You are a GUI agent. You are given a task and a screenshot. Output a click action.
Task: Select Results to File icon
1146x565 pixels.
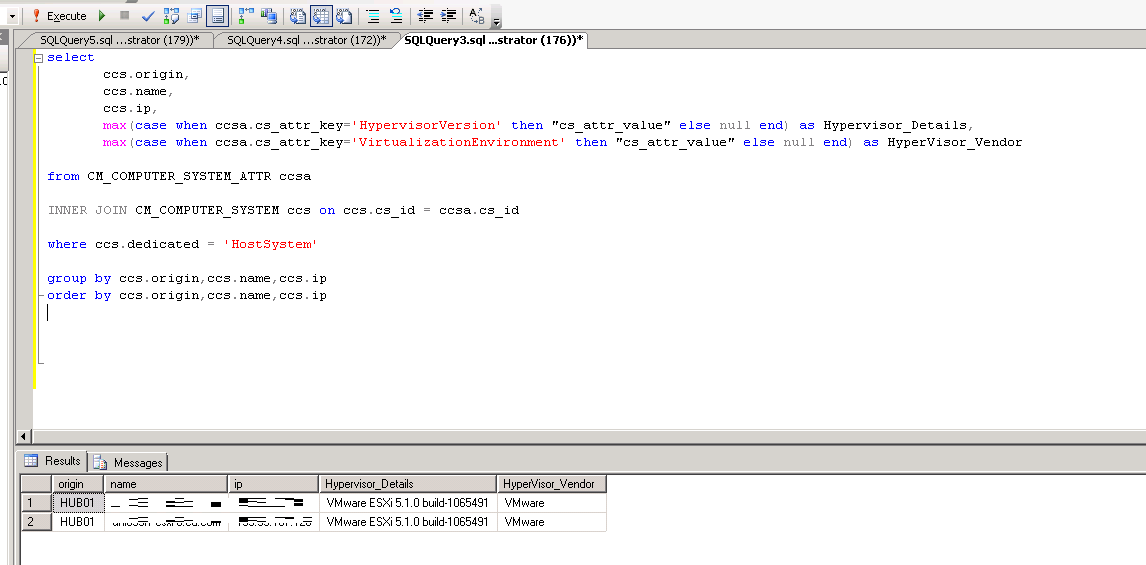pyautogui.click(x=344, y=15)
